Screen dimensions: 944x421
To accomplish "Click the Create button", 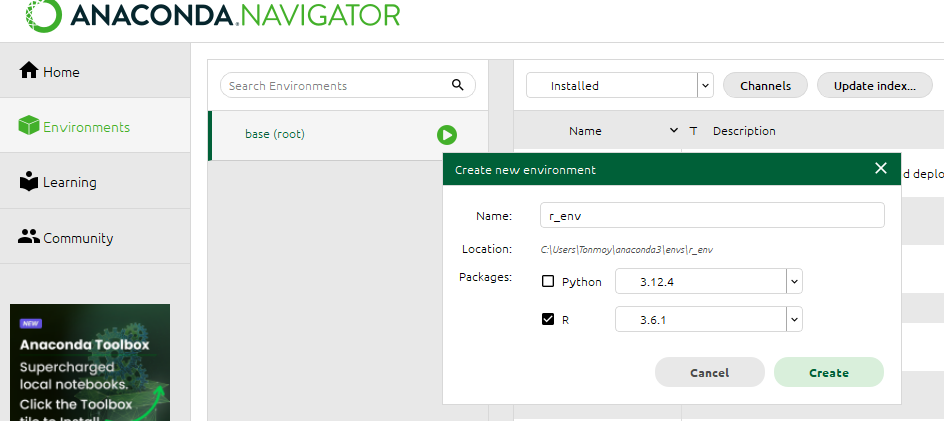I will (828, 372).
